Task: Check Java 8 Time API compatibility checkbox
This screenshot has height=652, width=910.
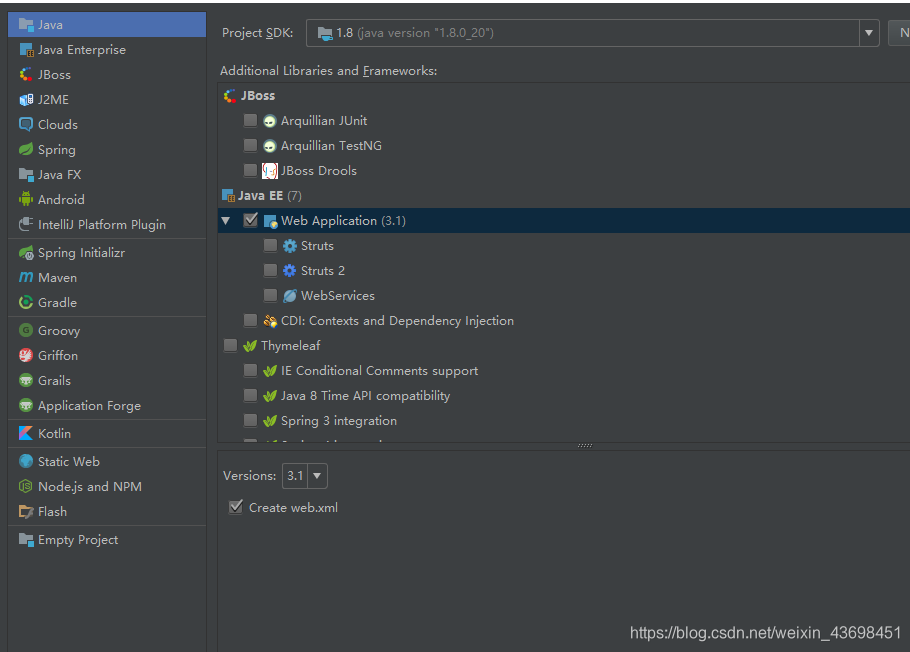Action: pyautogui.click(x=250, y=395)
